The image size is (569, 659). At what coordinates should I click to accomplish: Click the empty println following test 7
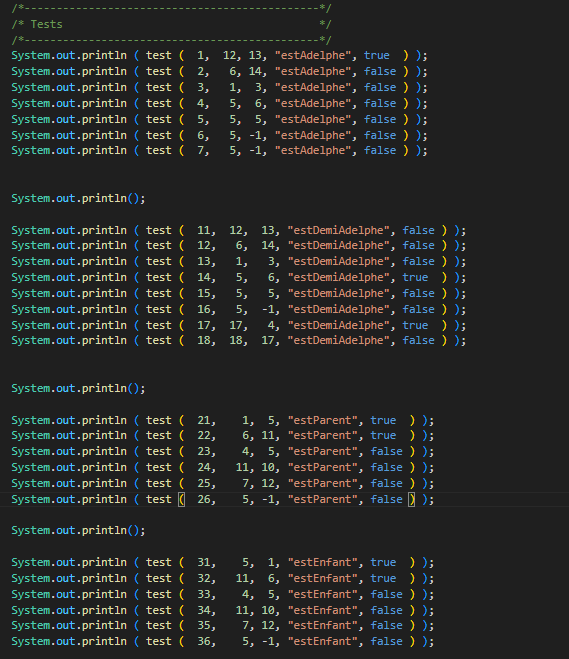tap(78, 198)
